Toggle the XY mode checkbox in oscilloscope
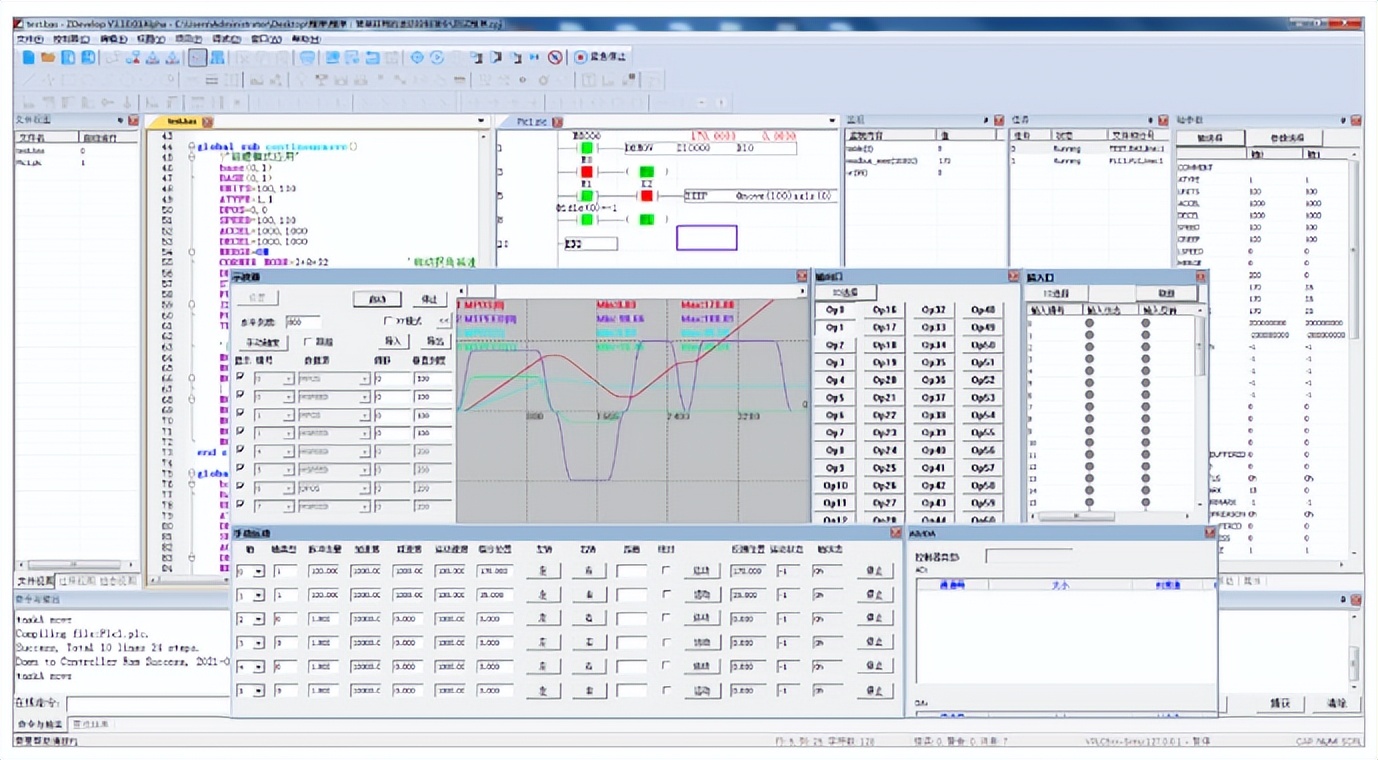 point(389,322)
